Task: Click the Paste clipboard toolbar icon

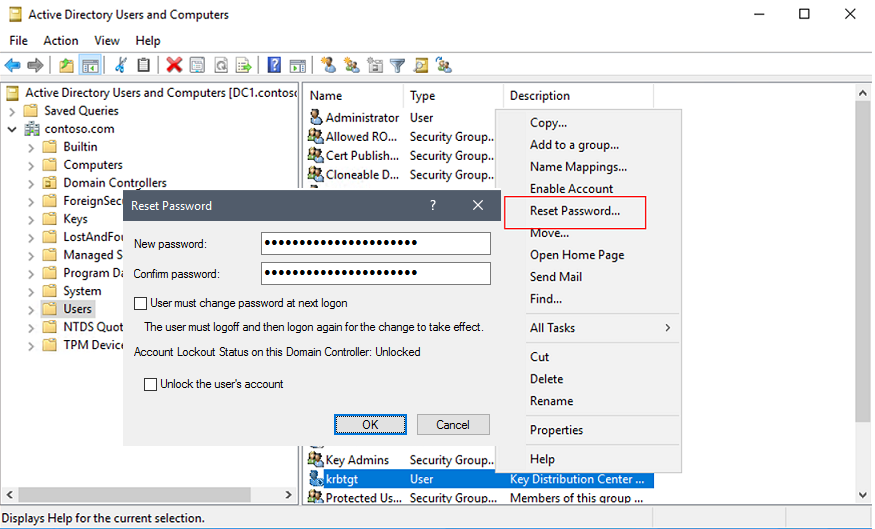Action: 143,66
